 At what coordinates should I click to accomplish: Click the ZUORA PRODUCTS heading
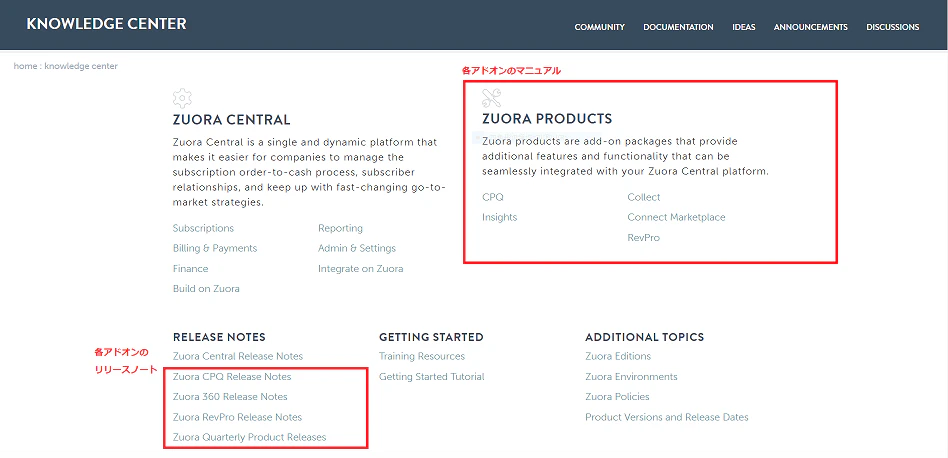tap(547, 119)
